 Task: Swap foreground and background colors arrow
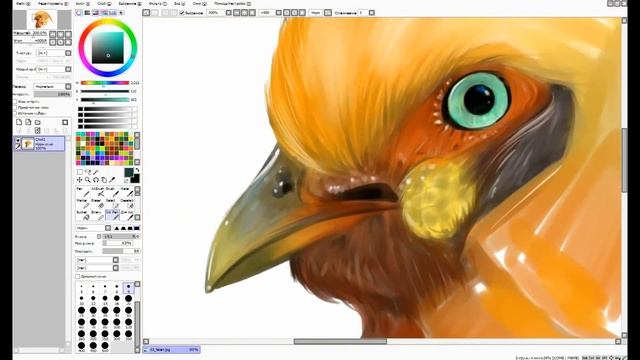137,170
